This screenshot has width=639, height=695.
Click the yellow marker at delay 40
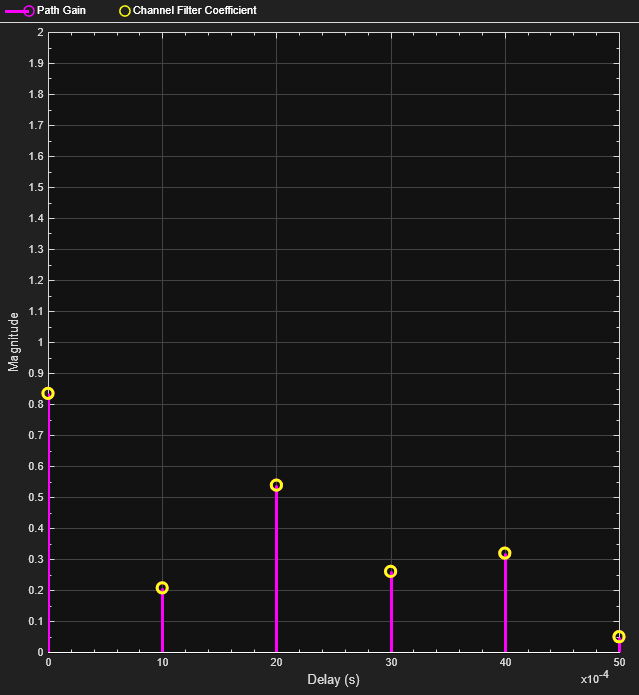coord(505,553)
